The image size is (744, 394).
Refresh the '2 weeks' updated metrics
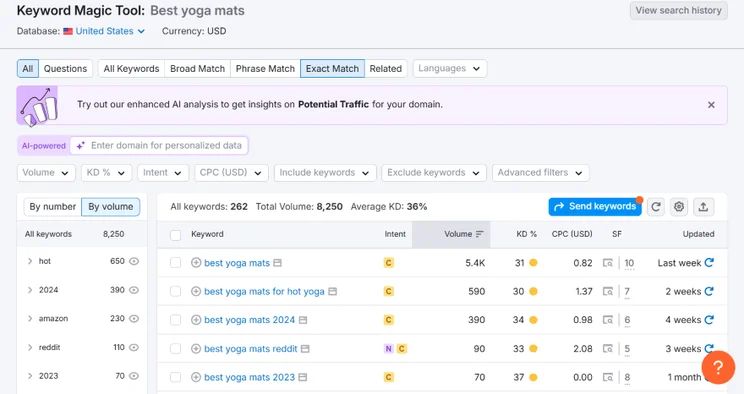coord(709,291)
